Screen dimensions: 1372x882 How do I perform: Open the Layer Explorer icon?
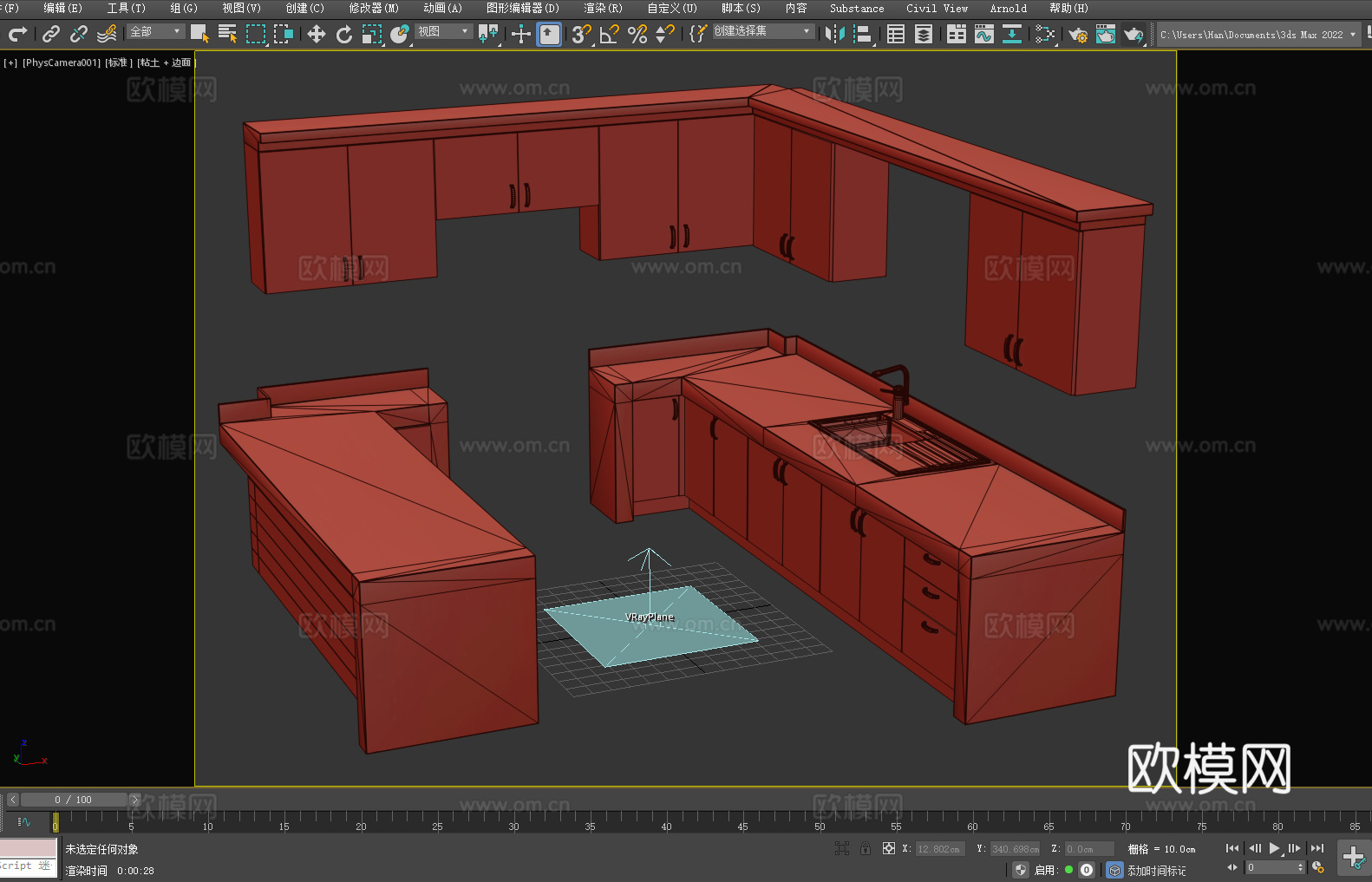pyautogui.click(x=924, y=34)
